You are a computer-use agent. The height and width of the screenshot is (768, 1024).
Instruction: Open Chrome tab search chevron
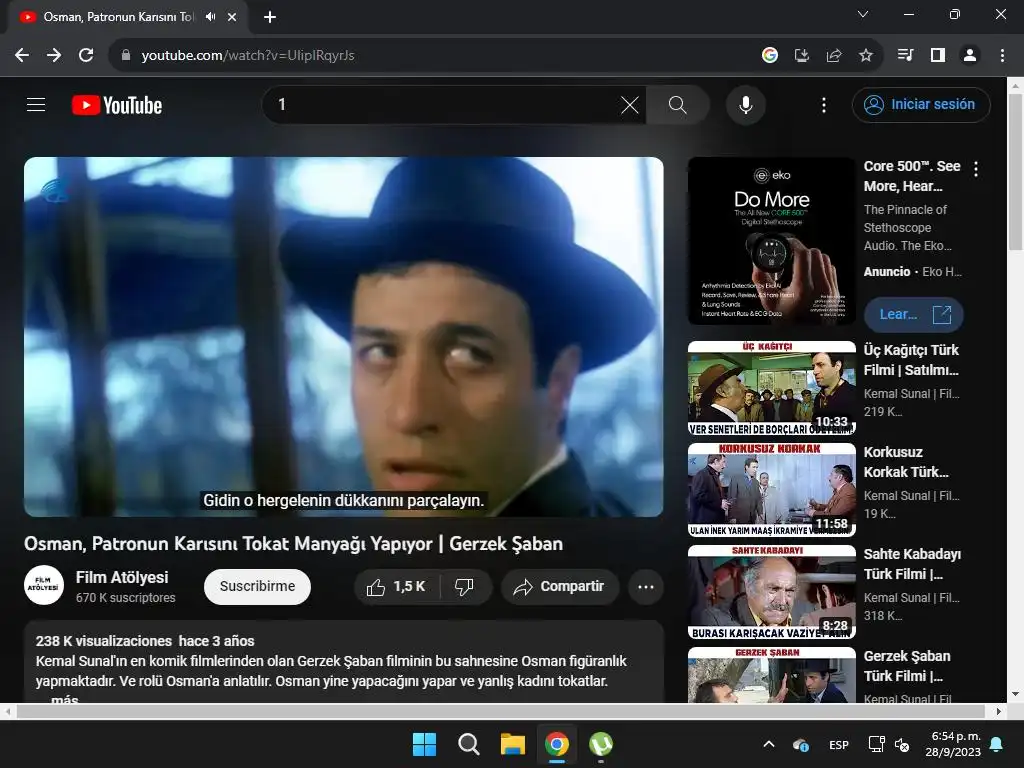(863, 14)
